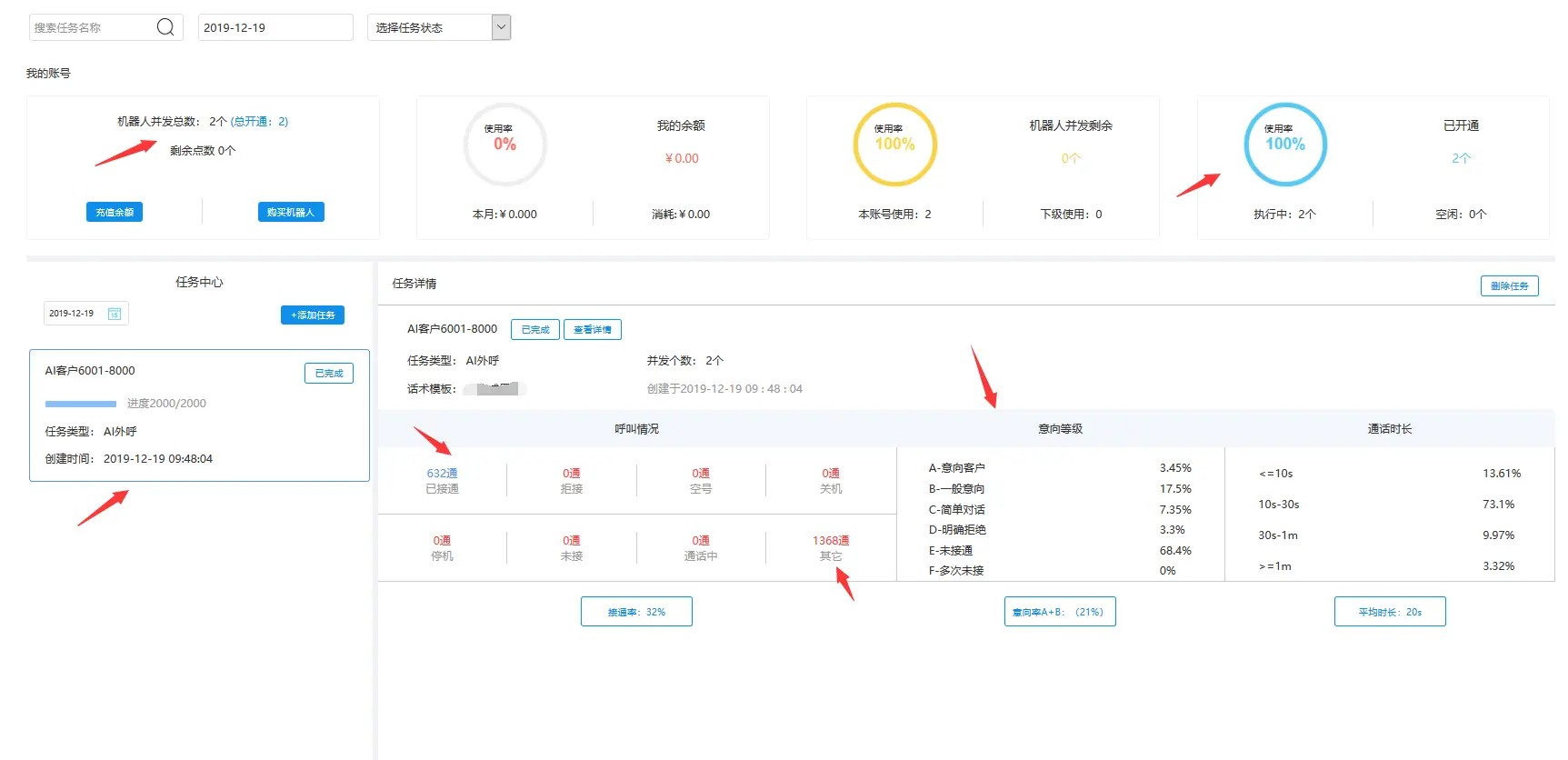Click the 1368 other calls count

pyautogui.click(x=831, y=541)
